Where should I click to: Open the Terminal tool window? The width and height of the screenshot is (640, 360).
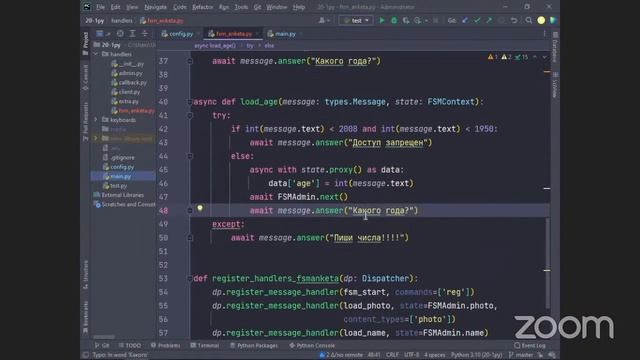coord(205,345)
